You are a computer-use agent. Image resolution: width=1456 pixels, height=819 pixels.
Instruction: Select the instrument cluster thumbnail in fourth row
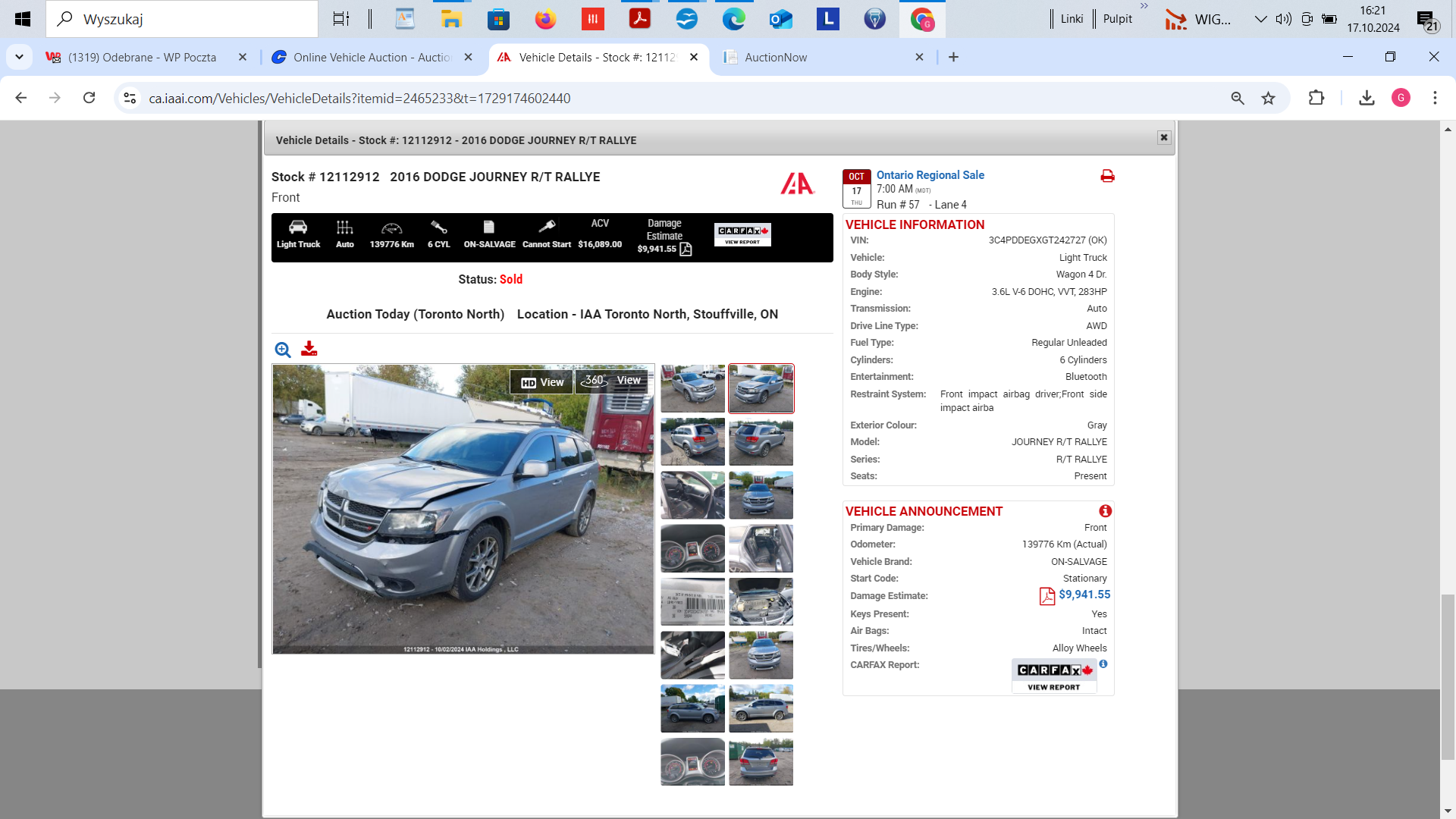[692, 548]
